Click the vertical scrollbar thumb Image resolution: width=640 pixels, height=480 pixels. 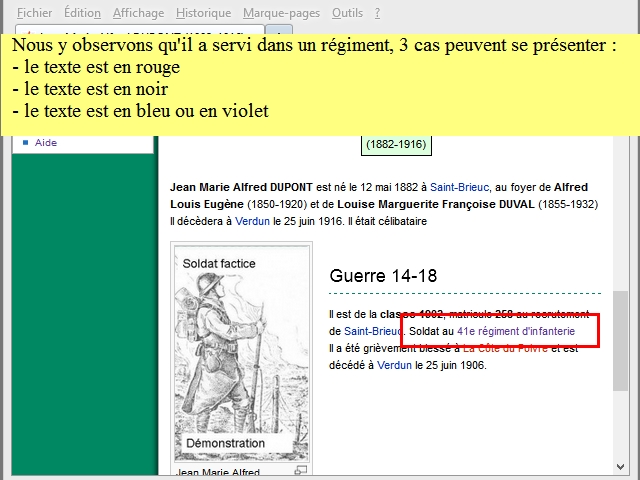tap(620, 341)
